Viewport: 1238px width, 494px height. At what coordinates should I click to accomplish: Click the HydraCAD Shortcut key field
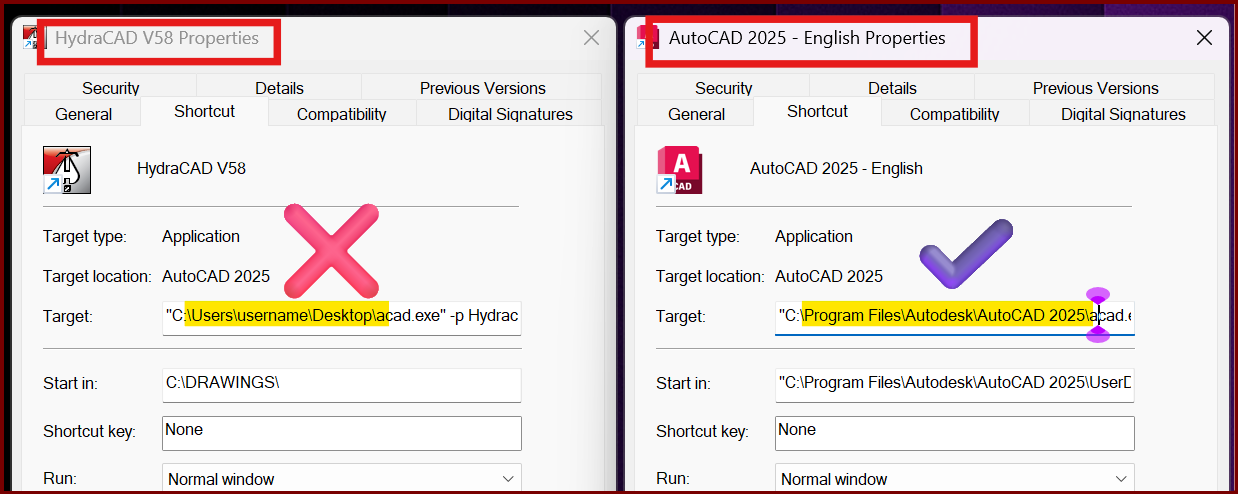point(342,432)
